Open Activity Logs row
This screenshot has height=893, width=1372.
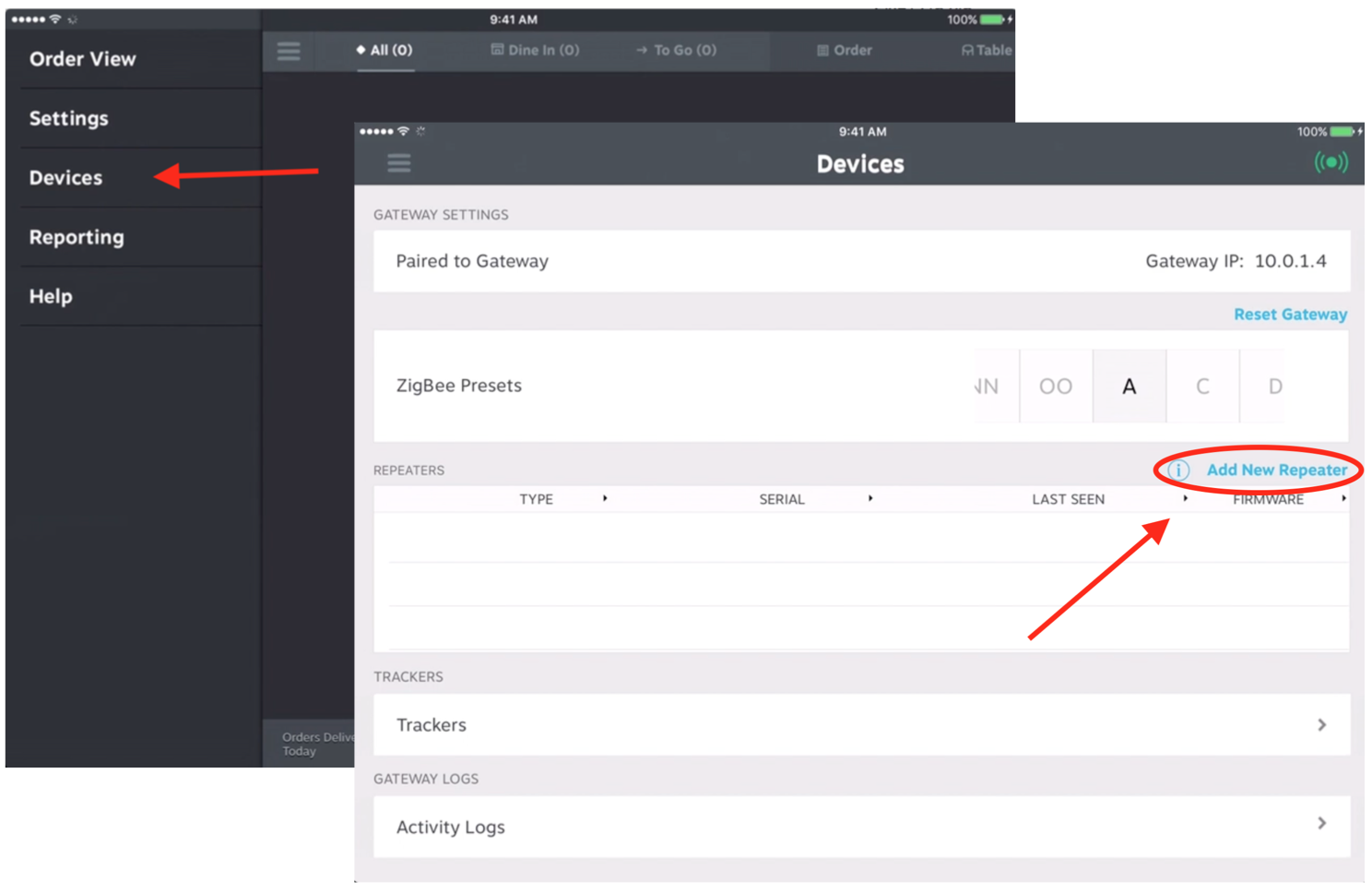click(860, 827)
